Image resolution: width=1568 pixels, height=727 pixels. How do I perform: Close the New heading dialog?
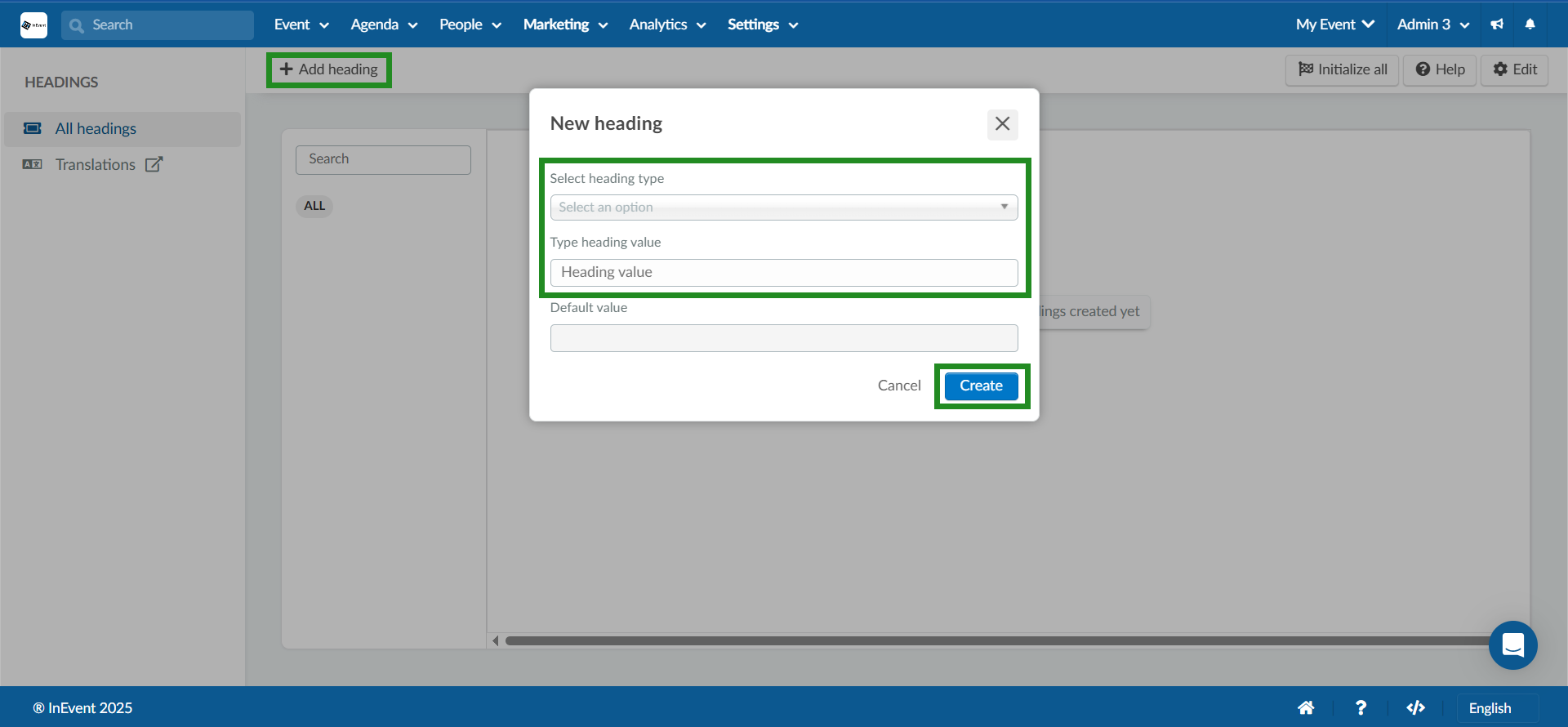click(x=1002, y=124)
